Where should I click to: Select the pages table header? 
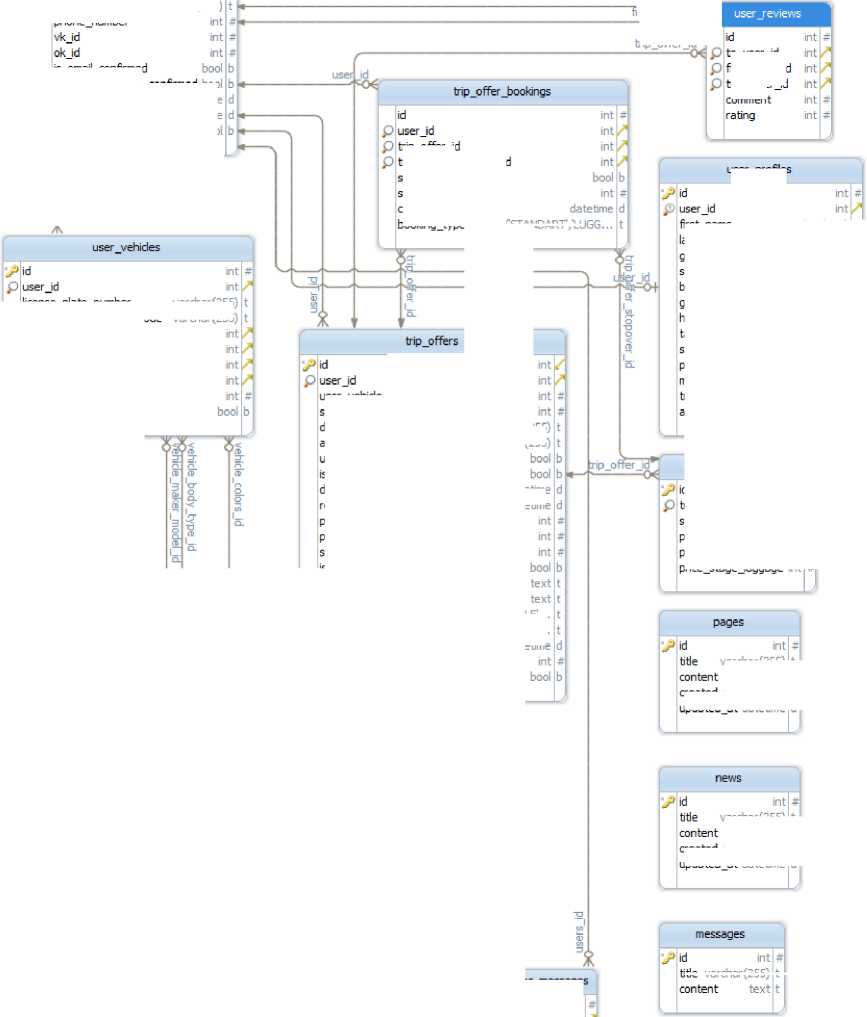coord(728,622)
